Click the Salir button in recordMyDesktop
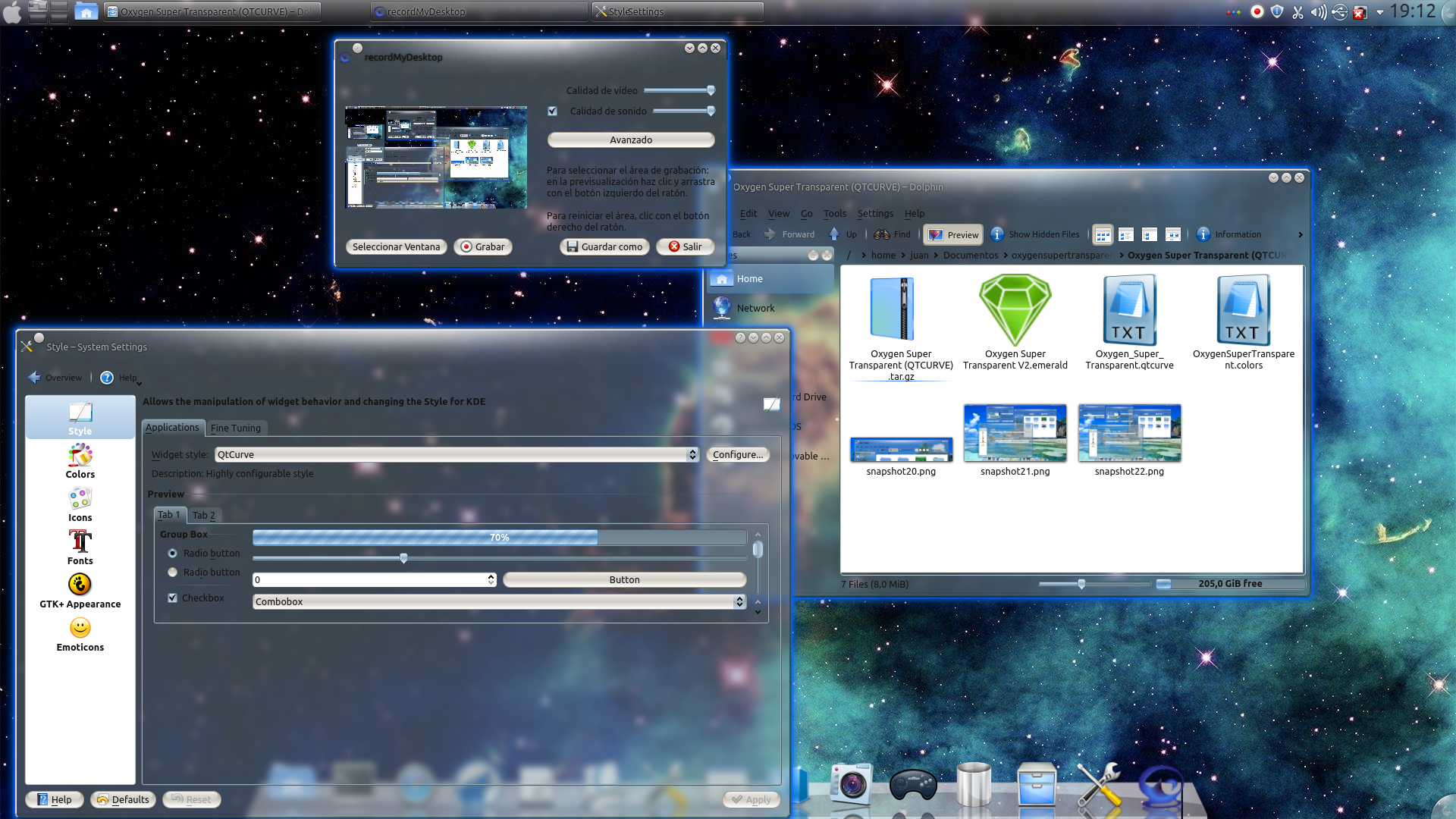Image resolution: width=1456 pixels, height=819 pixels. coord(685,246)
